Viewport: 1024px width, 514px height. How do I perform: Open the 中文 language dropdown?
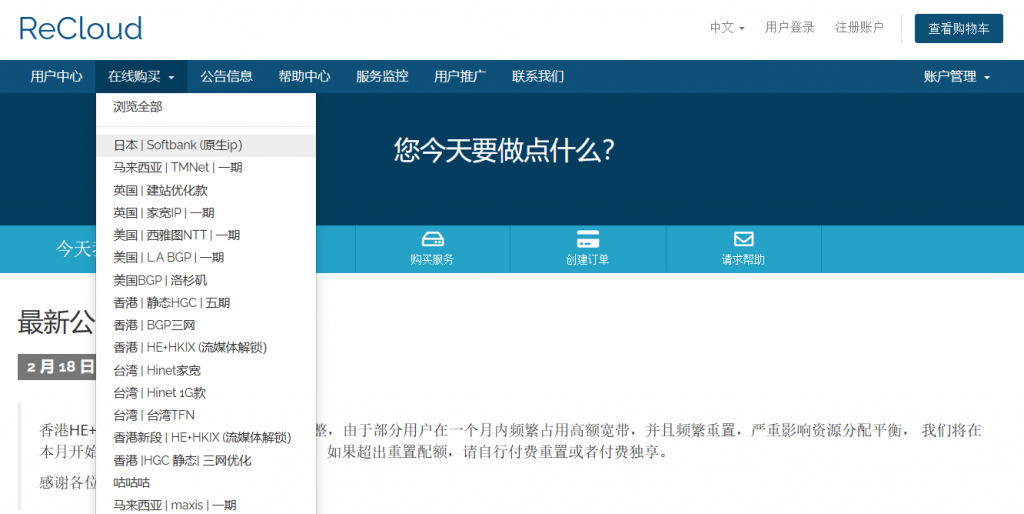(728, 27)
